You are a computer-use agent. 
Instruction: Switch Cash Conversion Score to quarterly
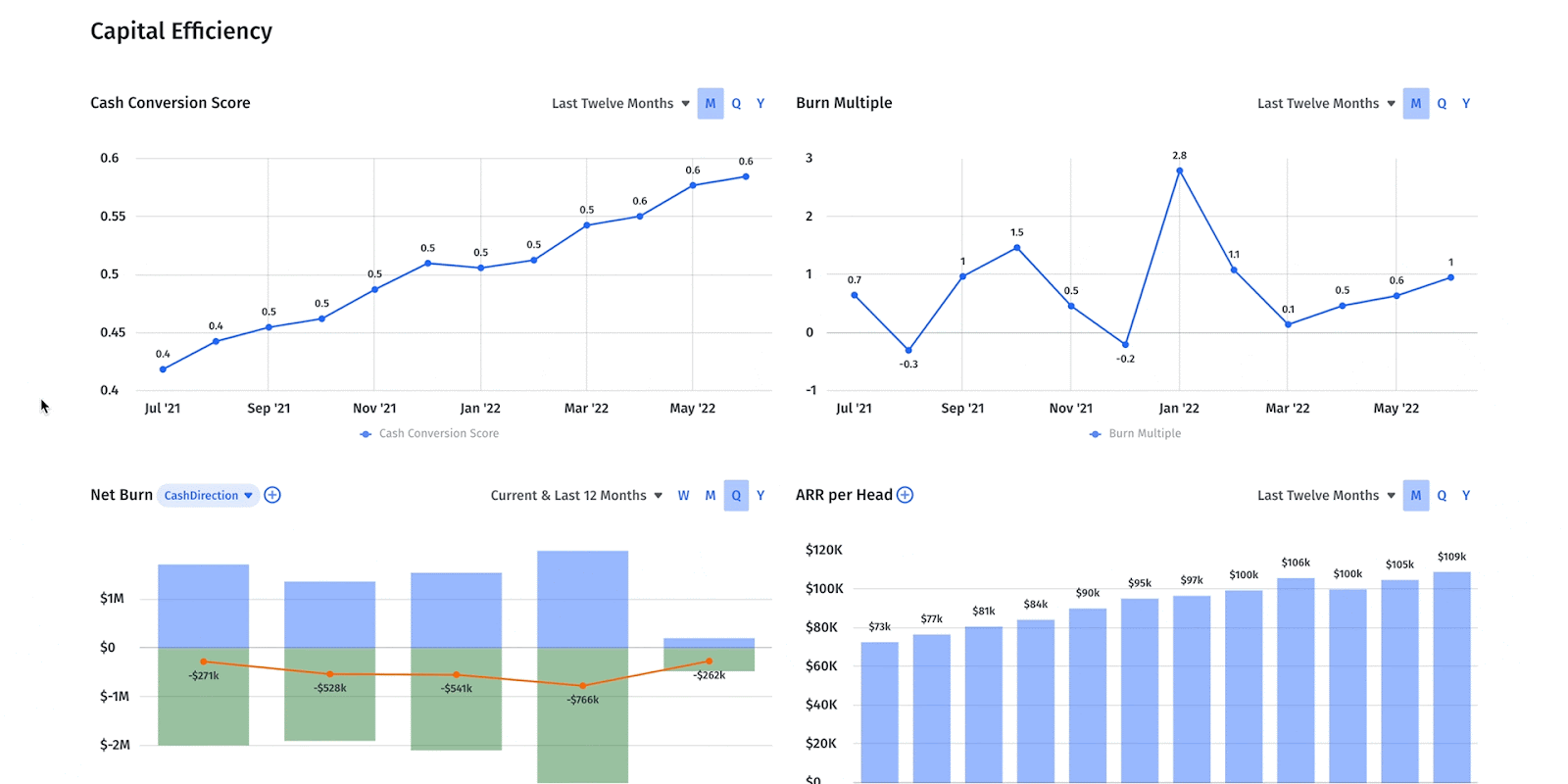[736, 104]
